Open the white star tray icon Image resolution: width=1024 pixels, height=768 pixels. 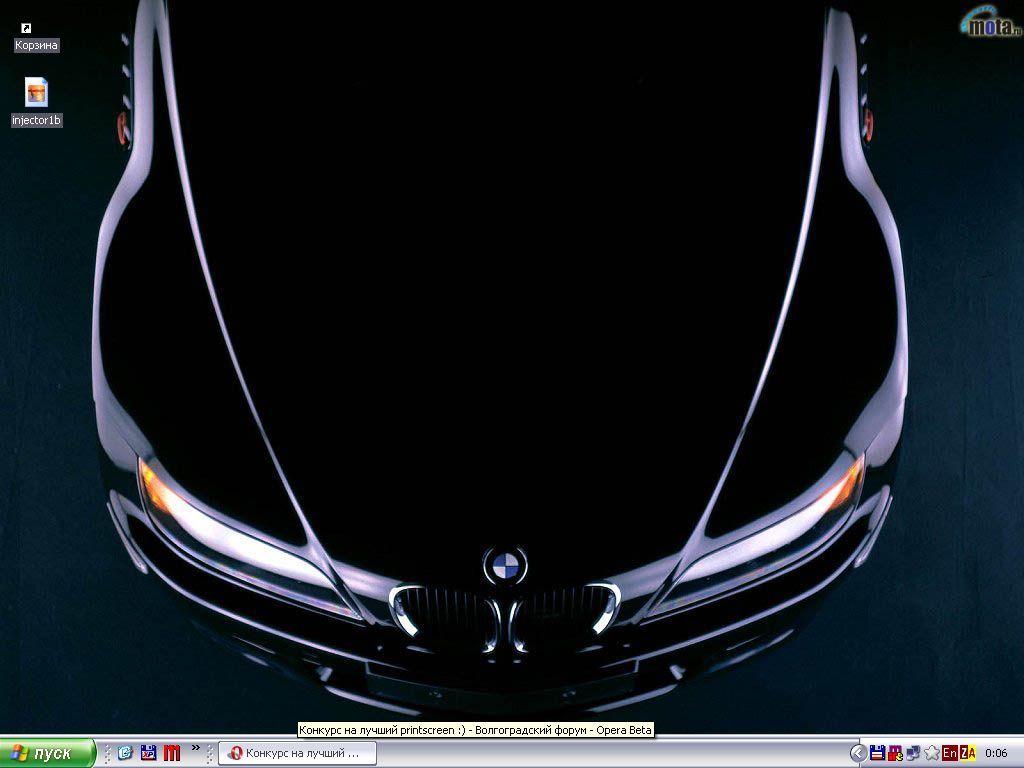tap(932, 754)
